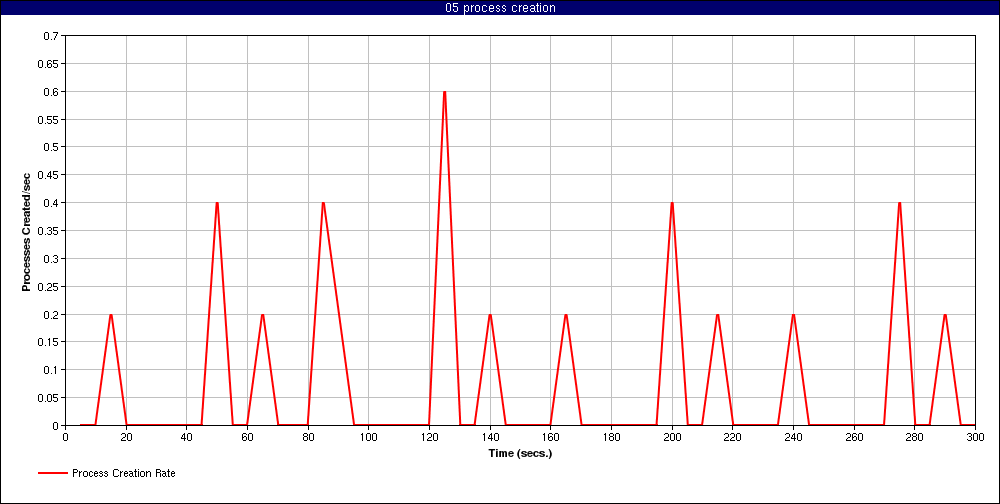
Task: Select the "Processes Created/sec" y-axis label
Action: pyautogui.click(x=26, y=230)
